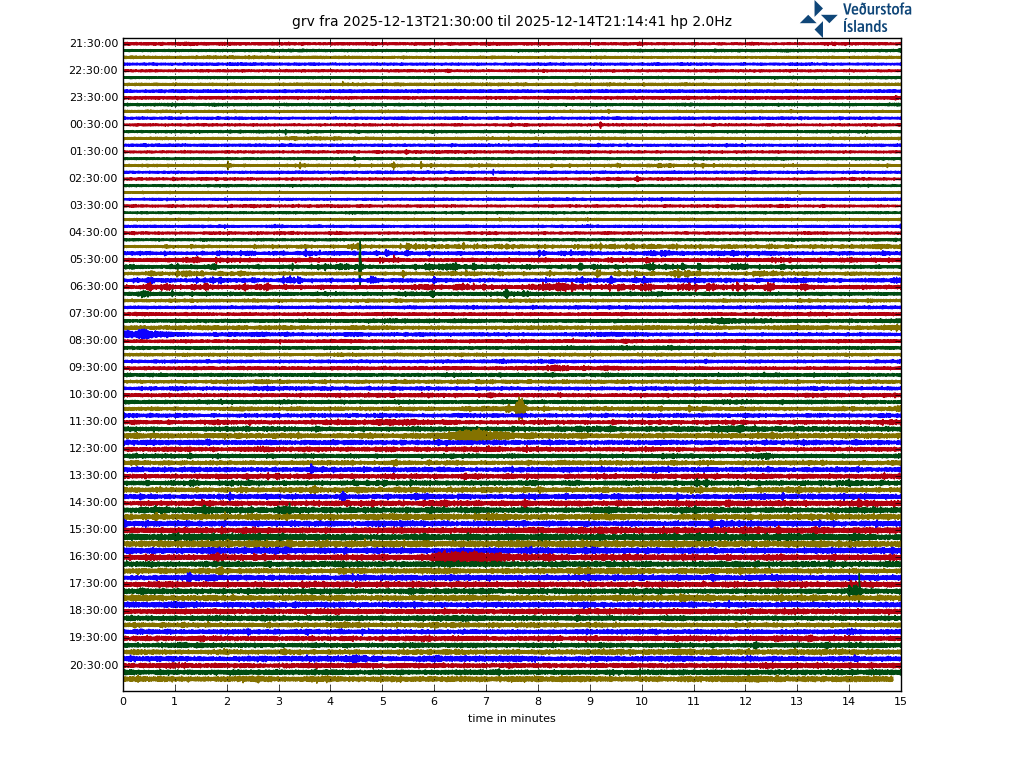Click the wide olive burst below the 11:30 trace
1024x768 pixels.
[478, 435]
